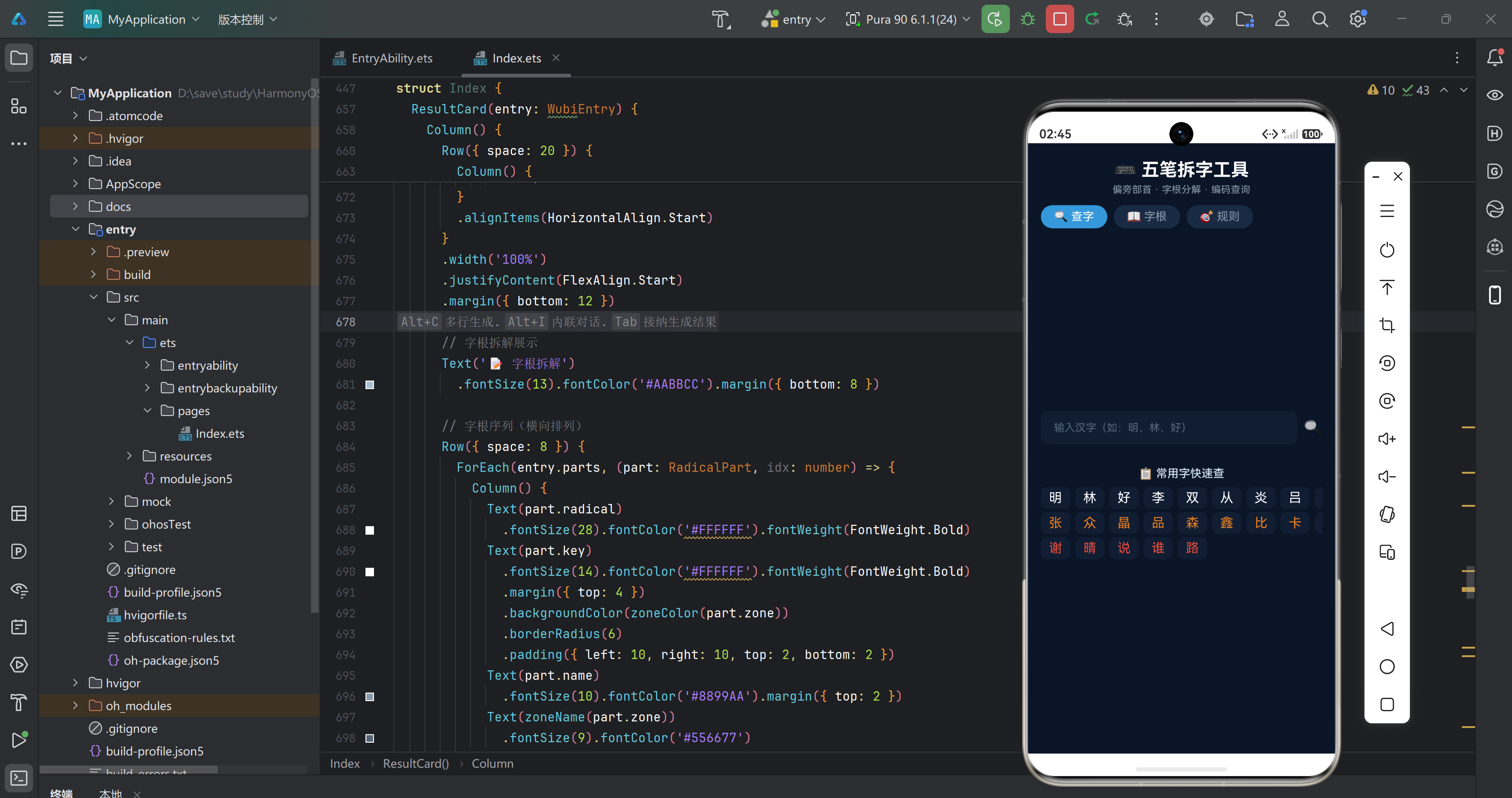
Task: Click emulator volume up button
Action: click(x=1387, y=438)
